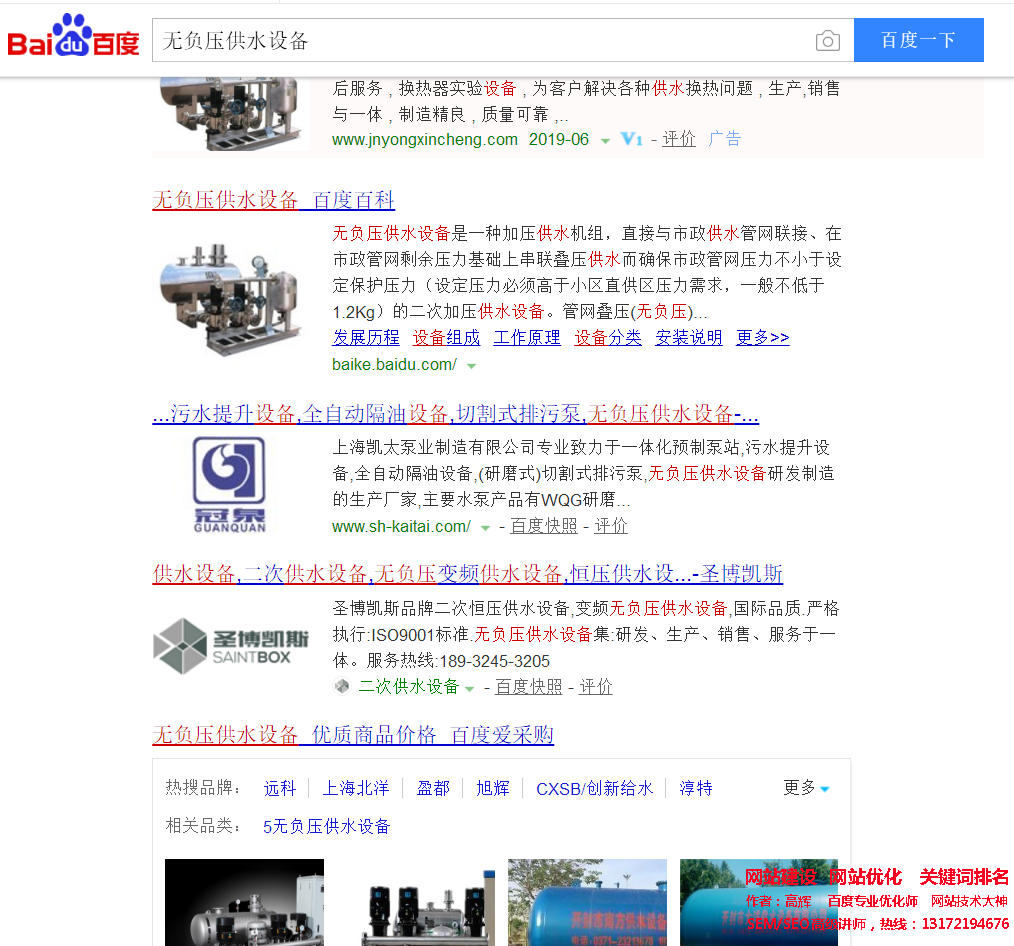Expand dropdown arrow next to www.sh-kaitai.com
Image resolution: width=1014 pixels, height=946 pixels.
[486, 527]
